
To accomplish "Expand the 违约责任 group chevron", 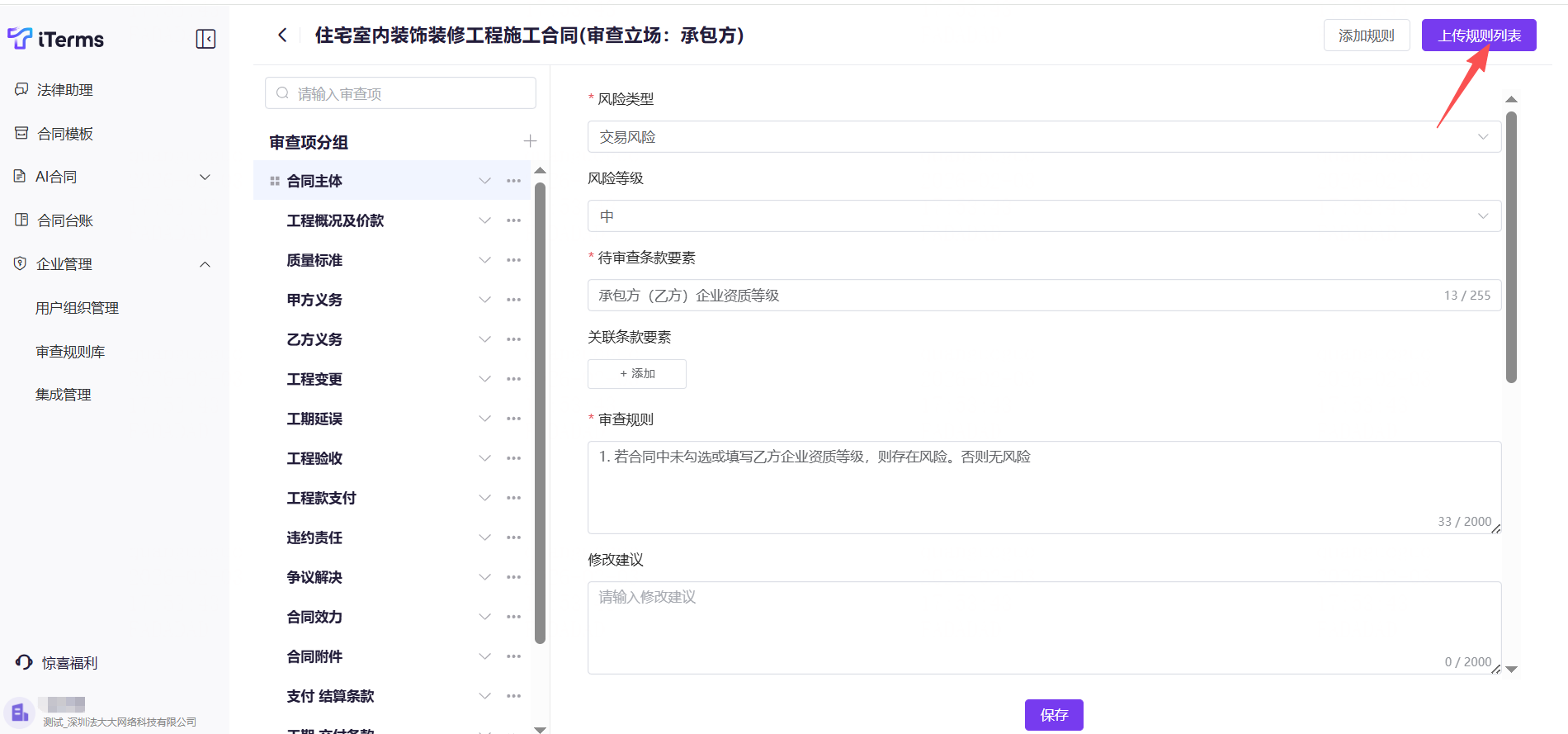I will click(x=484, y=537).
